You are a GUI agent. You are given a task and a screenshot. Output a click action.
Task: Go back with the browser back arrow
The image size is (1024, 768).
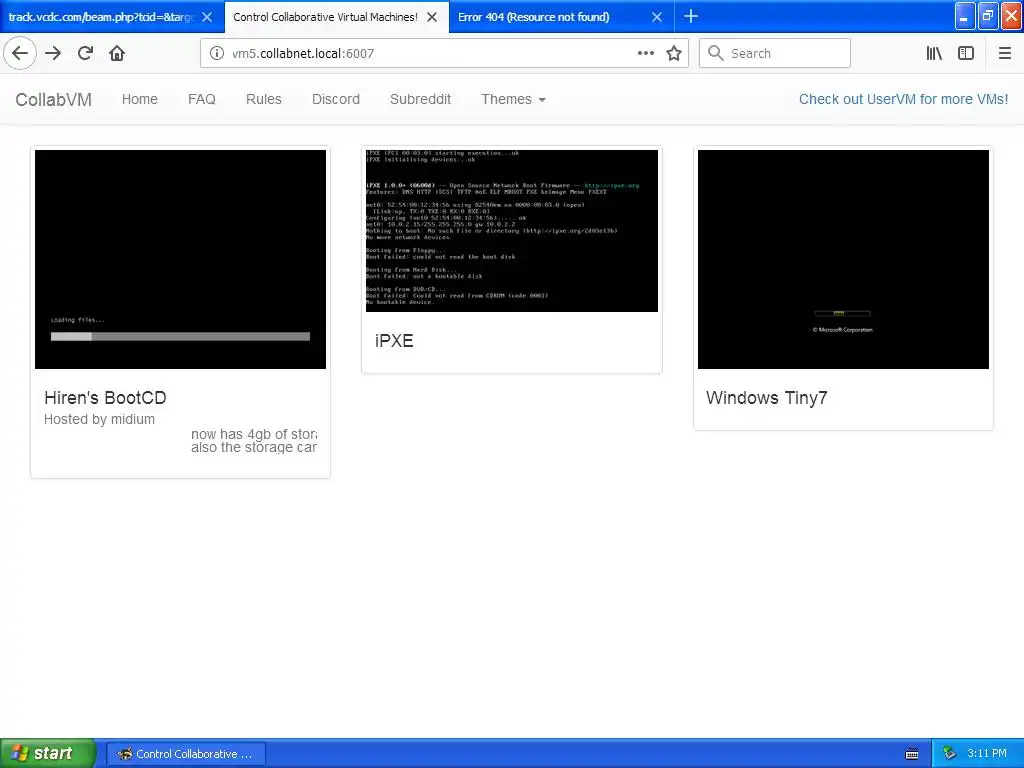point(20,53)
